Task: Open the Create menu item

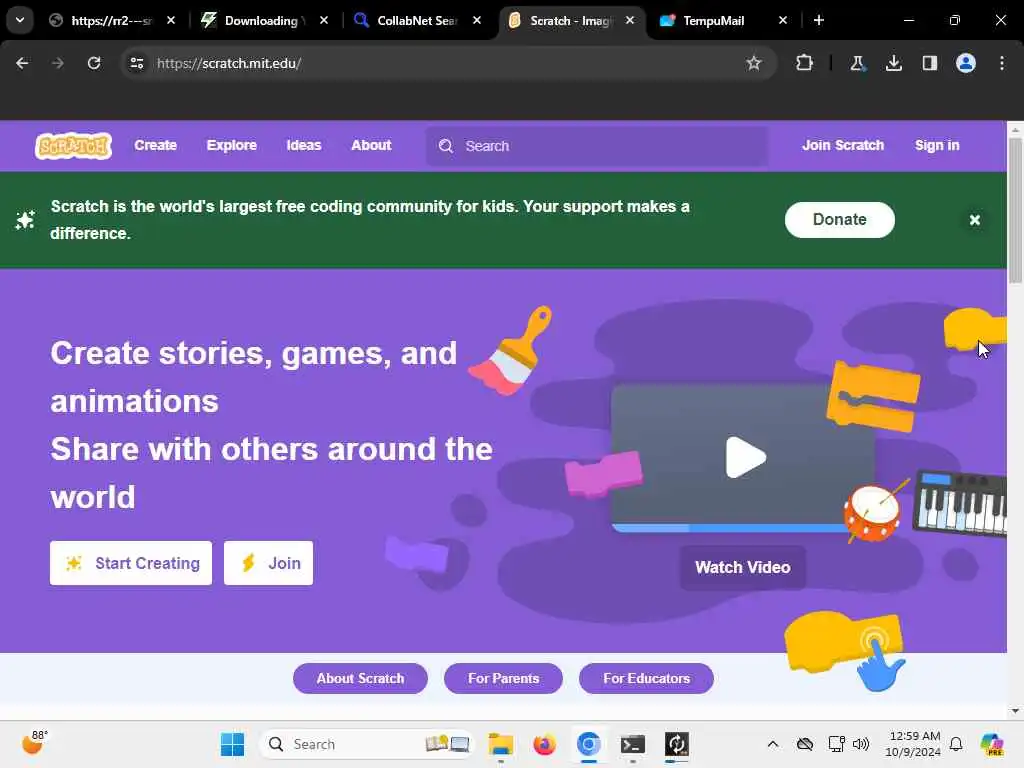Action: tap(155, 146)
